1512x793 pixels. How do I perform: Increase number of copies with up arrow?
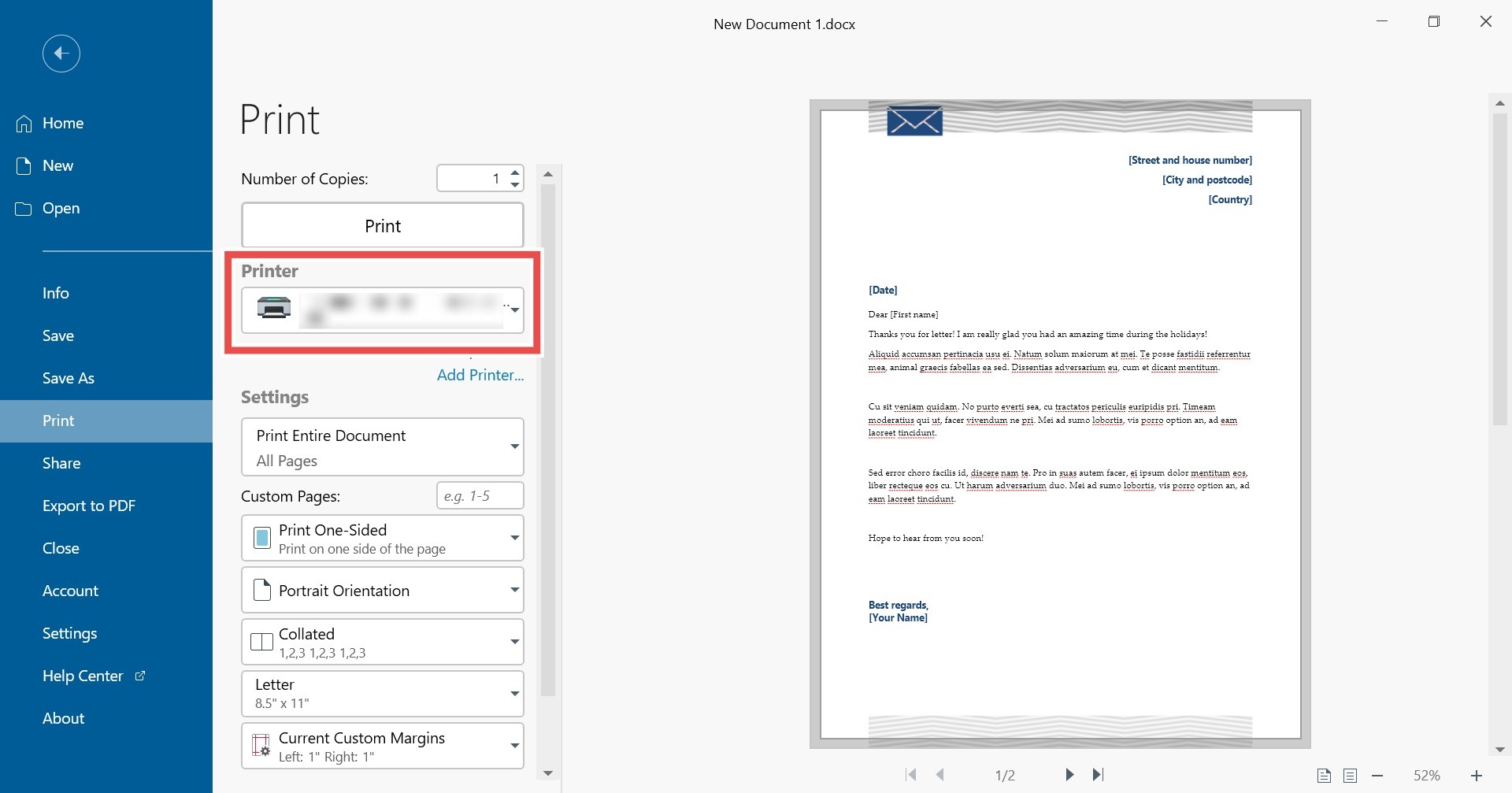515,172
